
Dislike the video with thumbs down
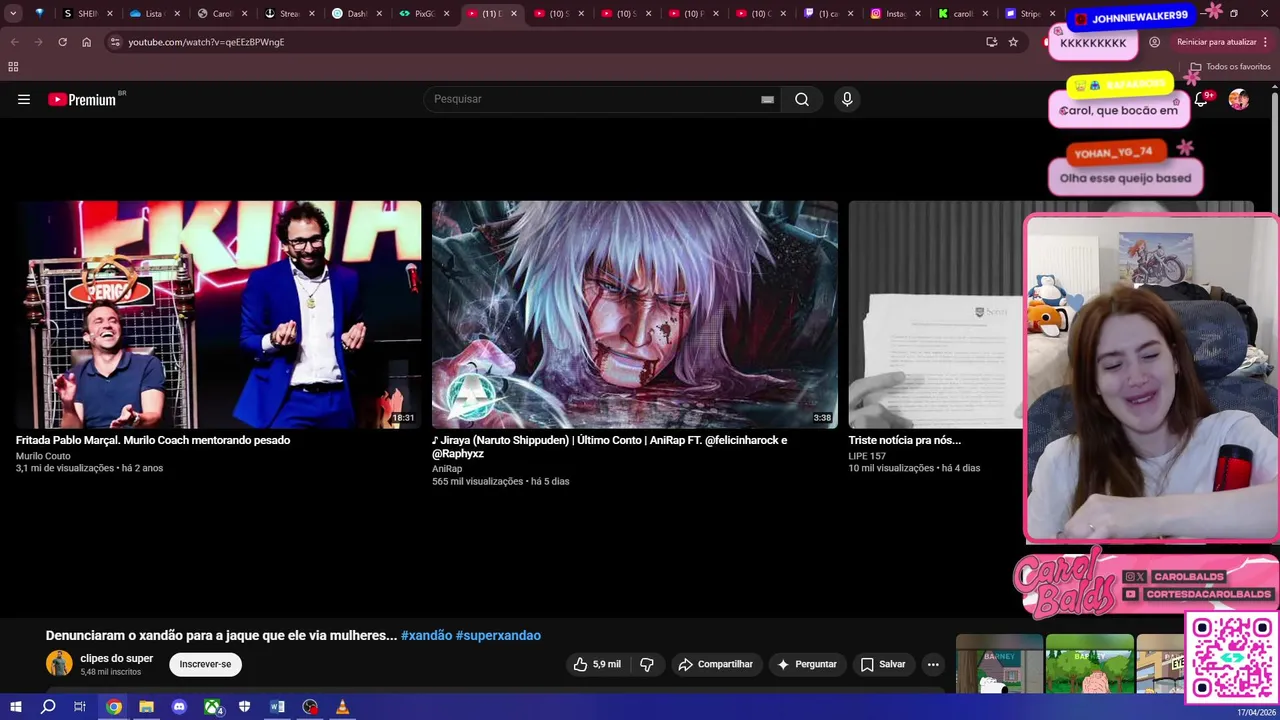click(647, 664)
